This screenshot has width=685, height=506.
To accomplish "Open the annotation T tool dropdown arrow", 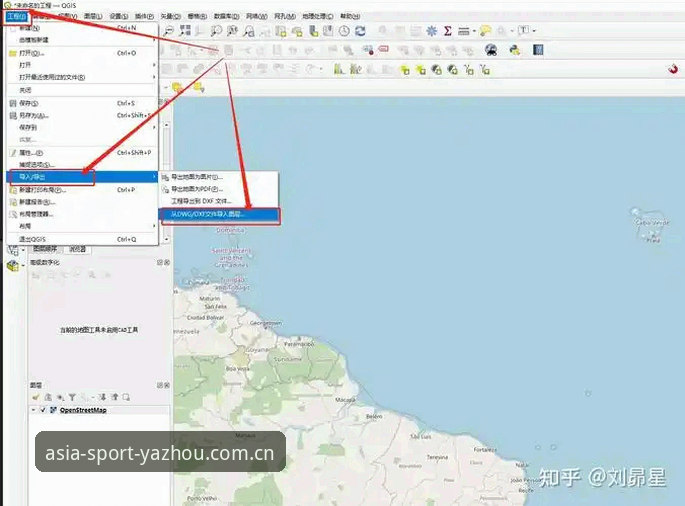I will (534, 31).
